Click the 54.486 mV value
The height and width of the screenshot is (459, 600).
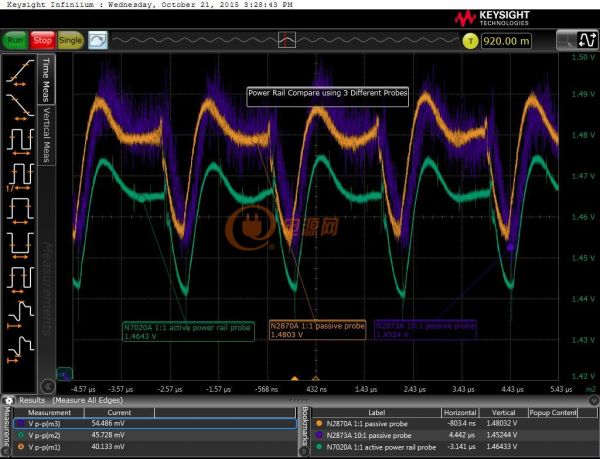(108, 423)
